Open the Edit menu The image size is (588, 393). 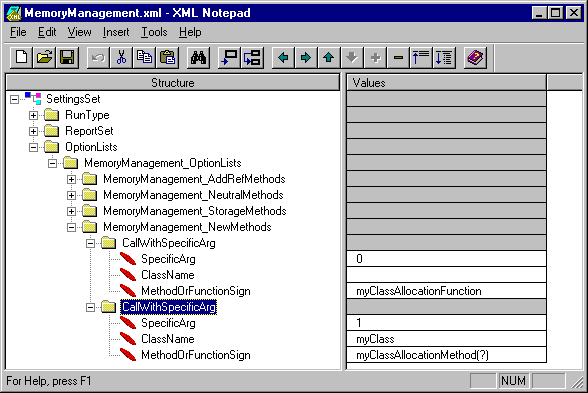47,32
